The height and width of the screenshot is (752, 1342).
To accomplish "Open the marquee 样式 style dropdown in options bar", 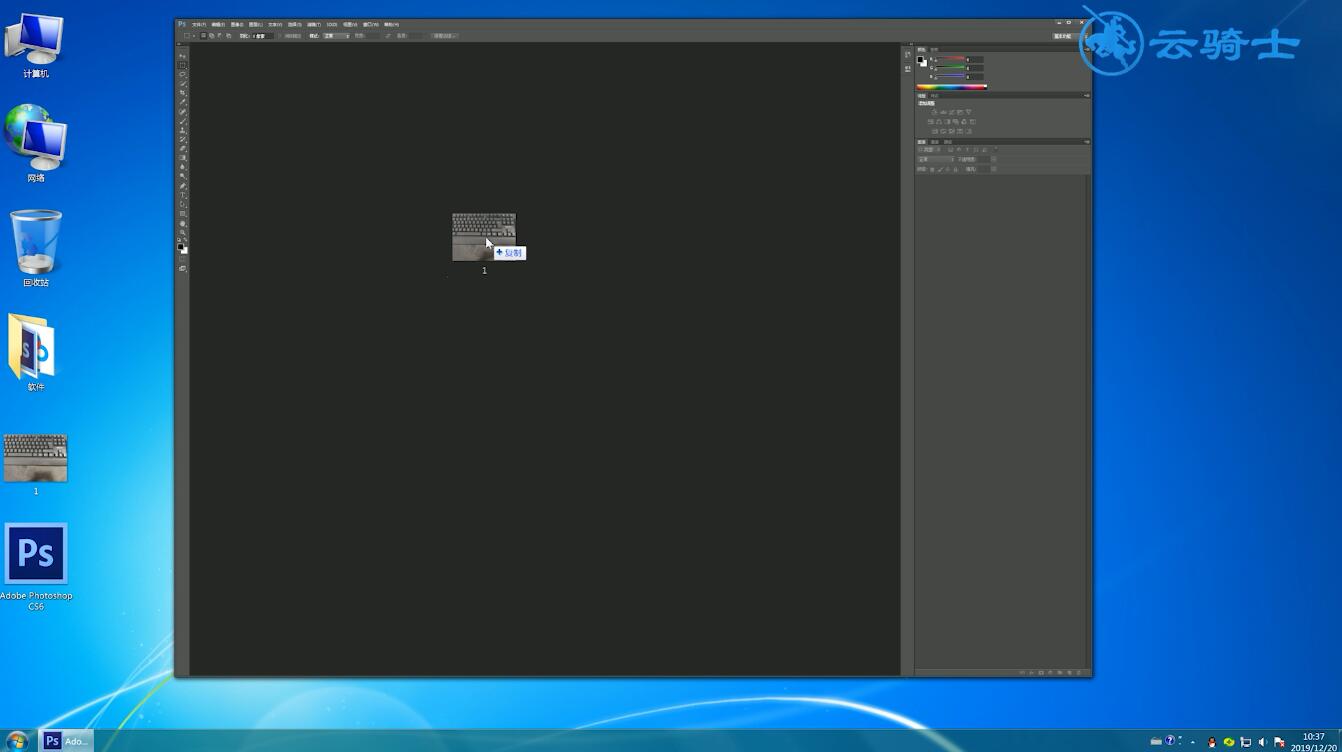I will pyautogui.click(x=336, y=36).
